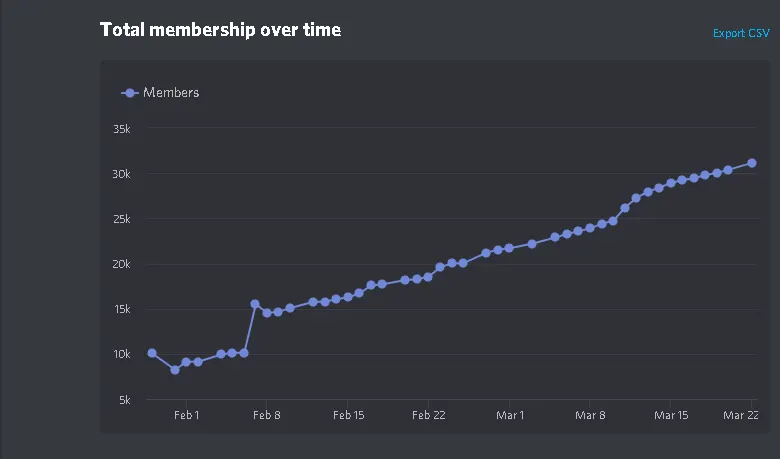
Task: Click the Export CSV link
Action: (x=741, y=34)
